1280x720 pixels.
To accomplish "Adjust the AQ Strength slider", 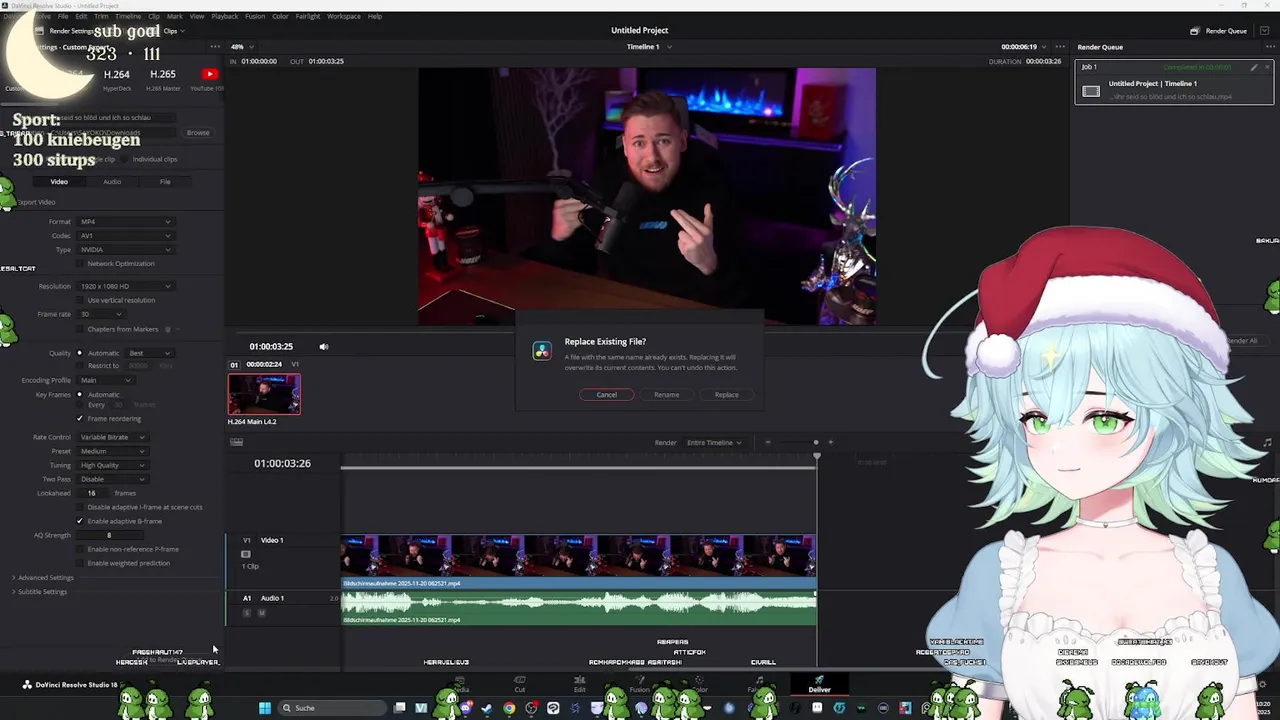I will pyautogui.click(x=109, y=536).
